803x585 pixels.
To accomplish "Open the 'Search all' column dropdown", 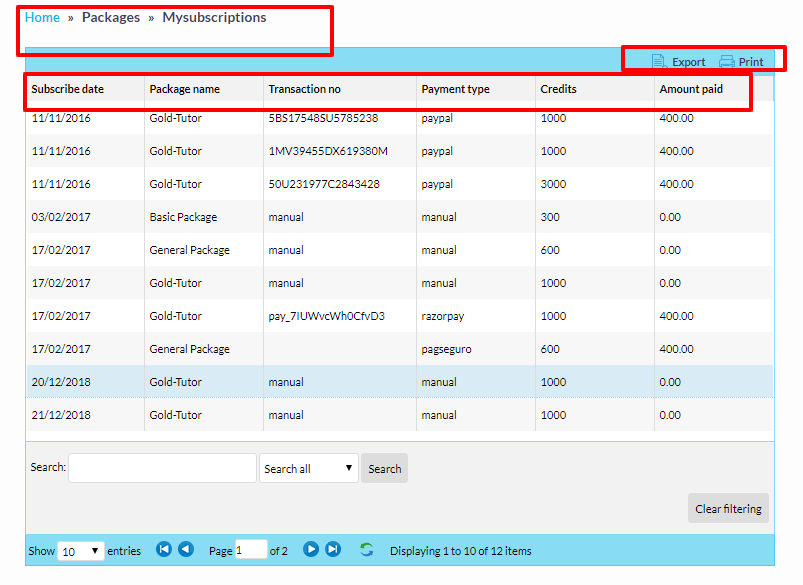I will (308, 469).
